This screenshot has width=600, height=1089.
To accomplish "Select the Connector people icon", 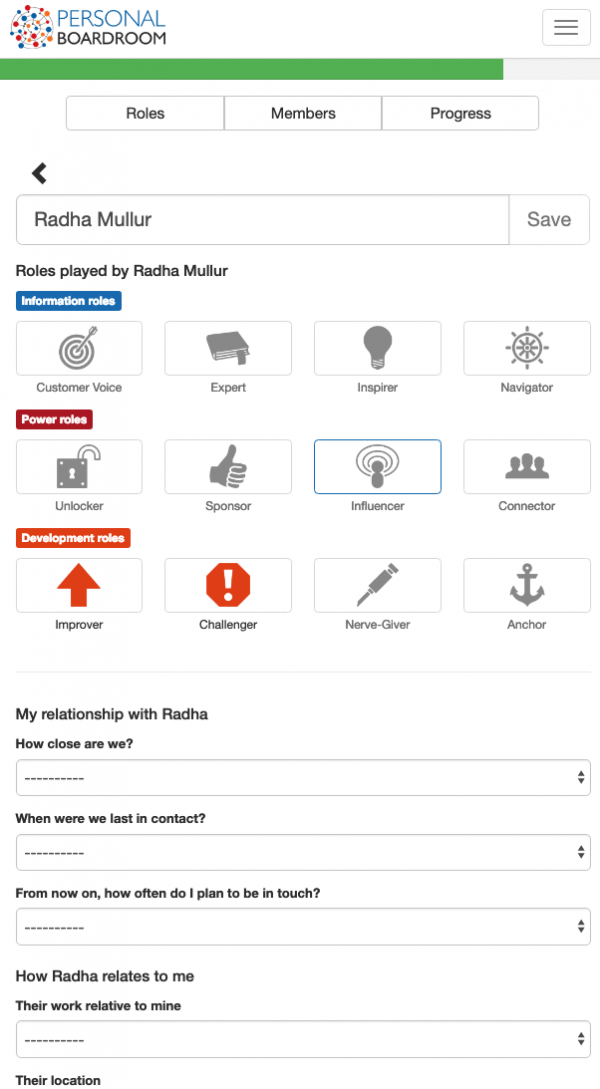I will pyautogui.click(x=527, y=467).
